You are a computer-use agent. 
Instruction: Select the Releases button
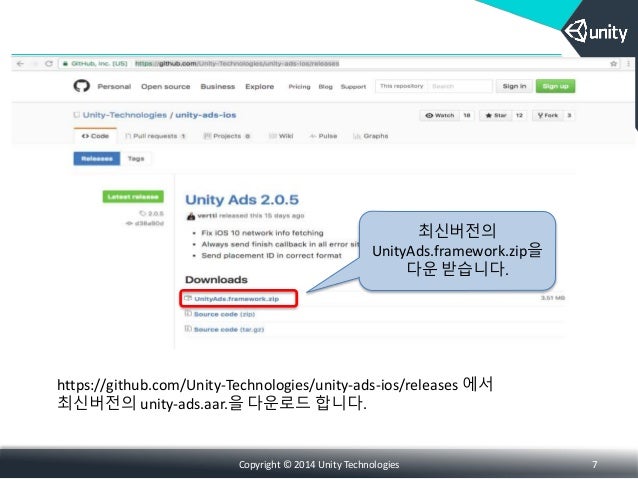click(97, 159)
